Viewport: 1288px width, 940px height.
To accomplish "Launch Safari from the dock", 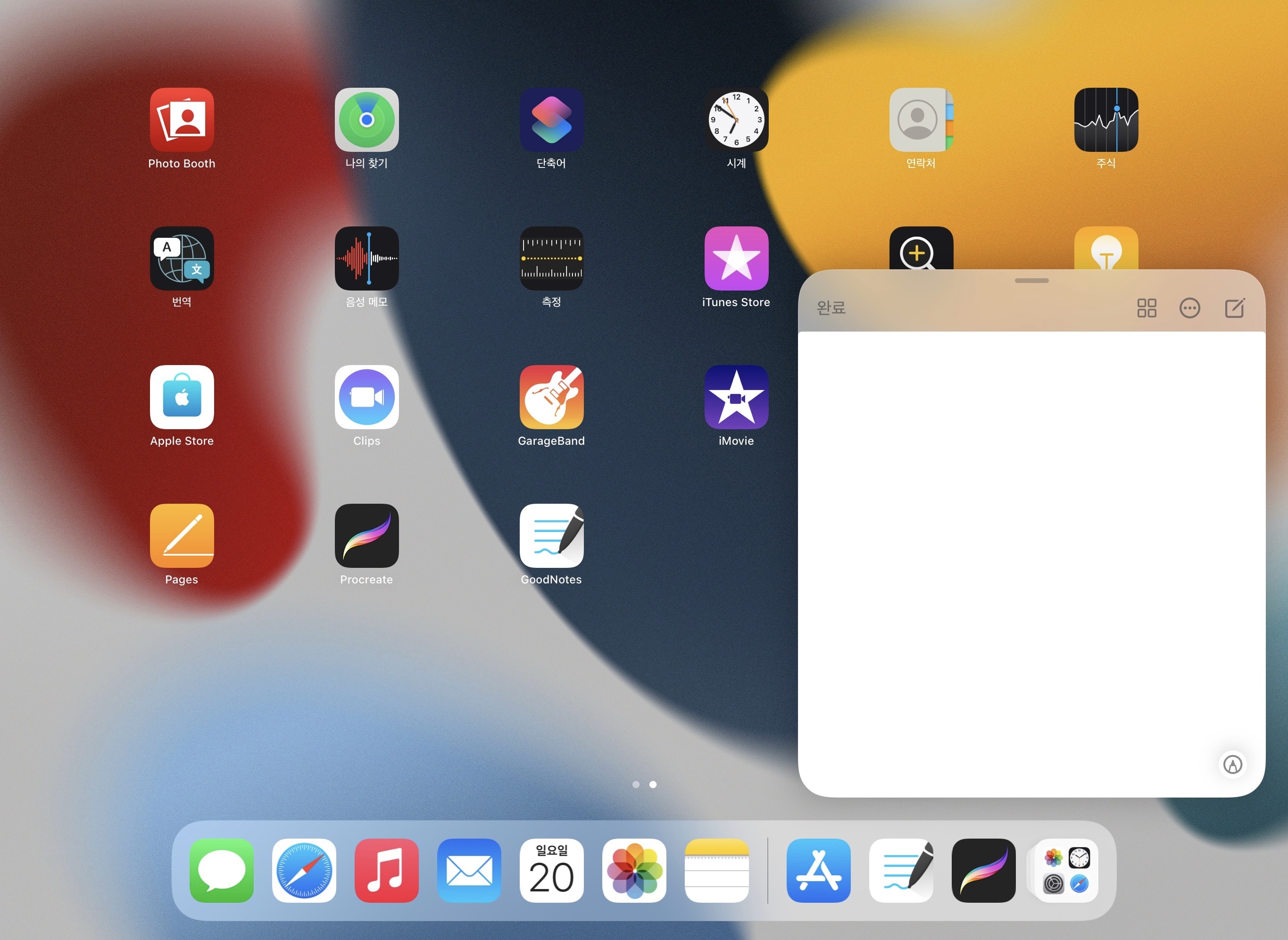I will 304,871.
